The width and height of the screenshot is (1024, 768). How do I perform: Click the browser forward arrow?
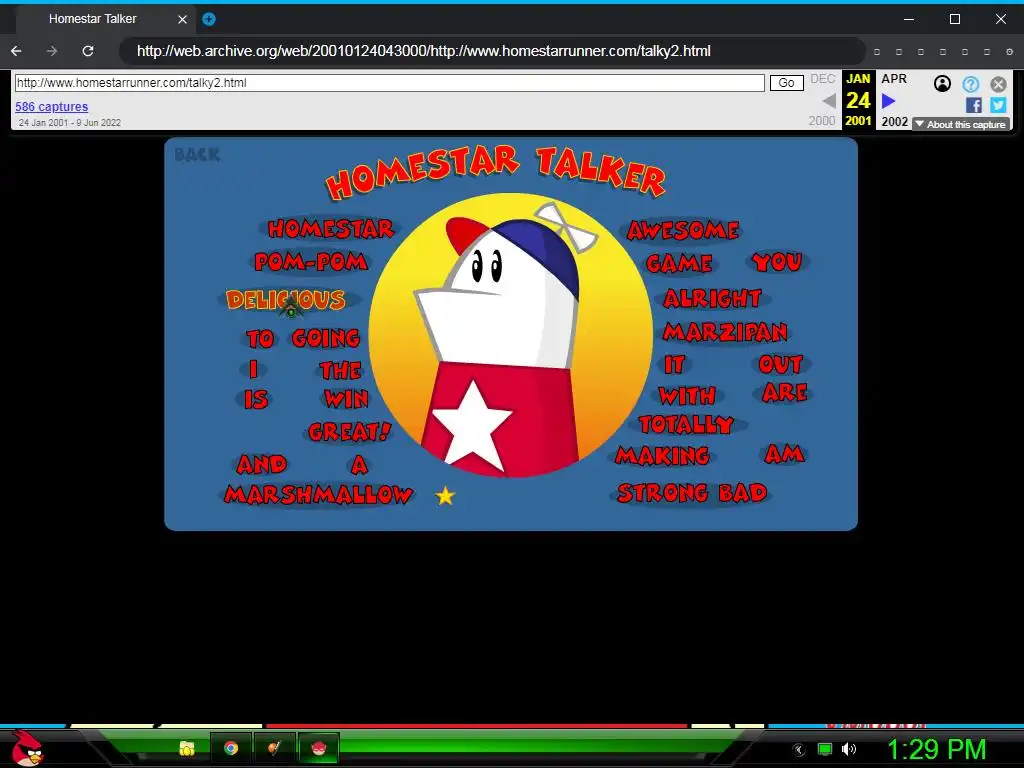tap(52, 51)
